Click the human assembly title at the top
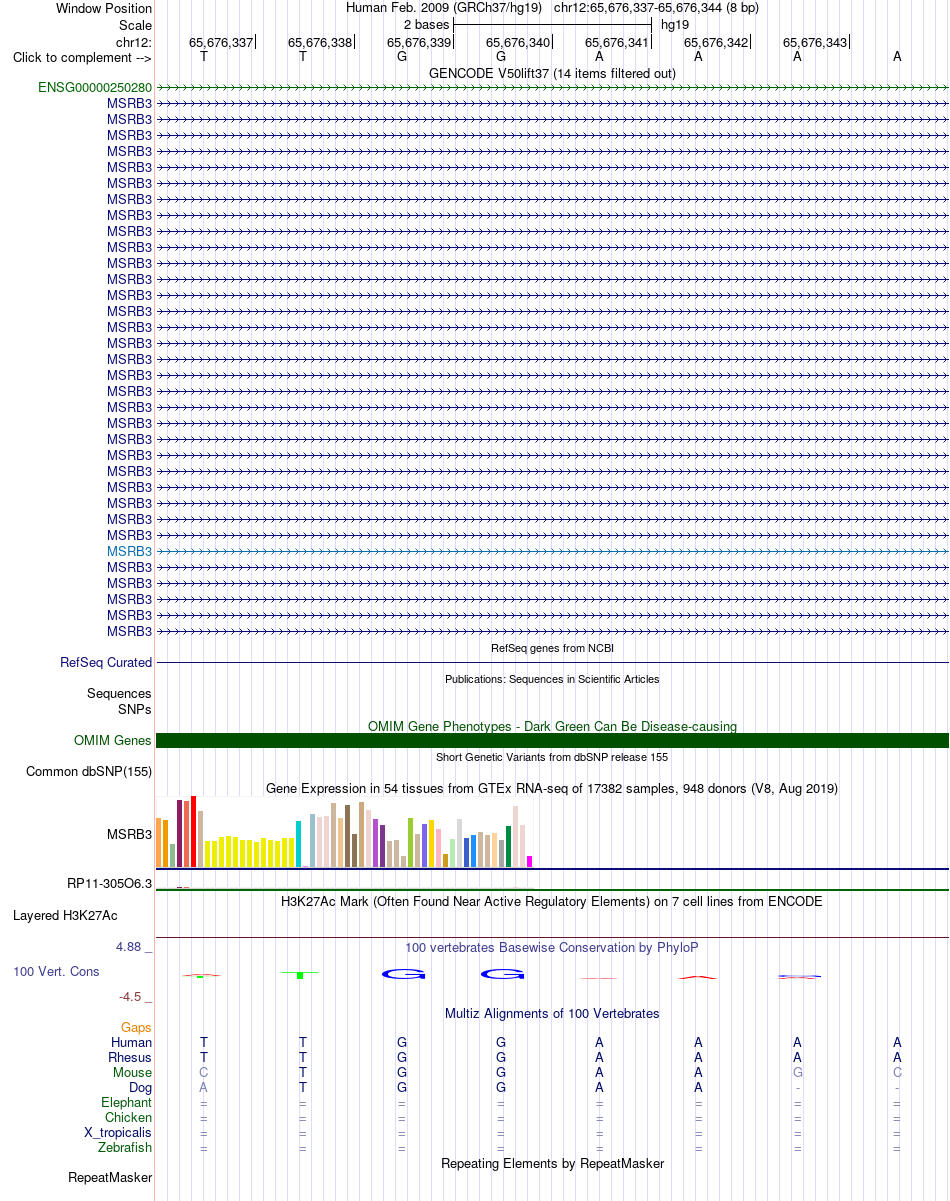 coord(552,7)
